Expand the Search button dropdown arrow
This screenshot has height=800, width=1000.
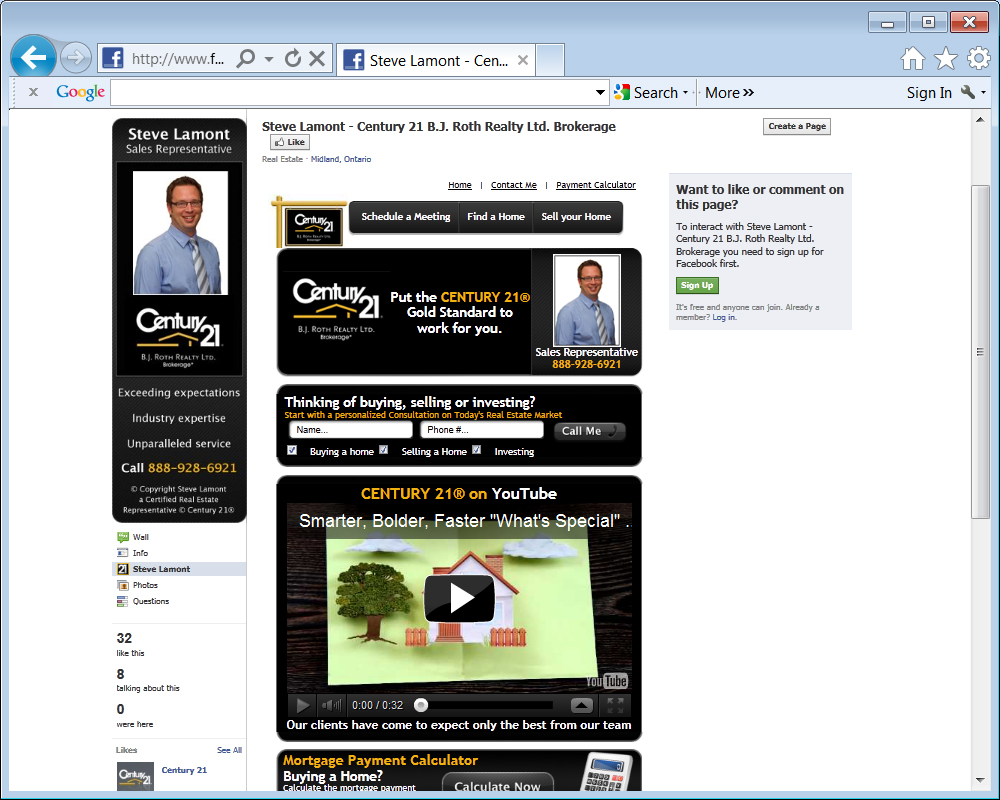click(x=686, y=93)
